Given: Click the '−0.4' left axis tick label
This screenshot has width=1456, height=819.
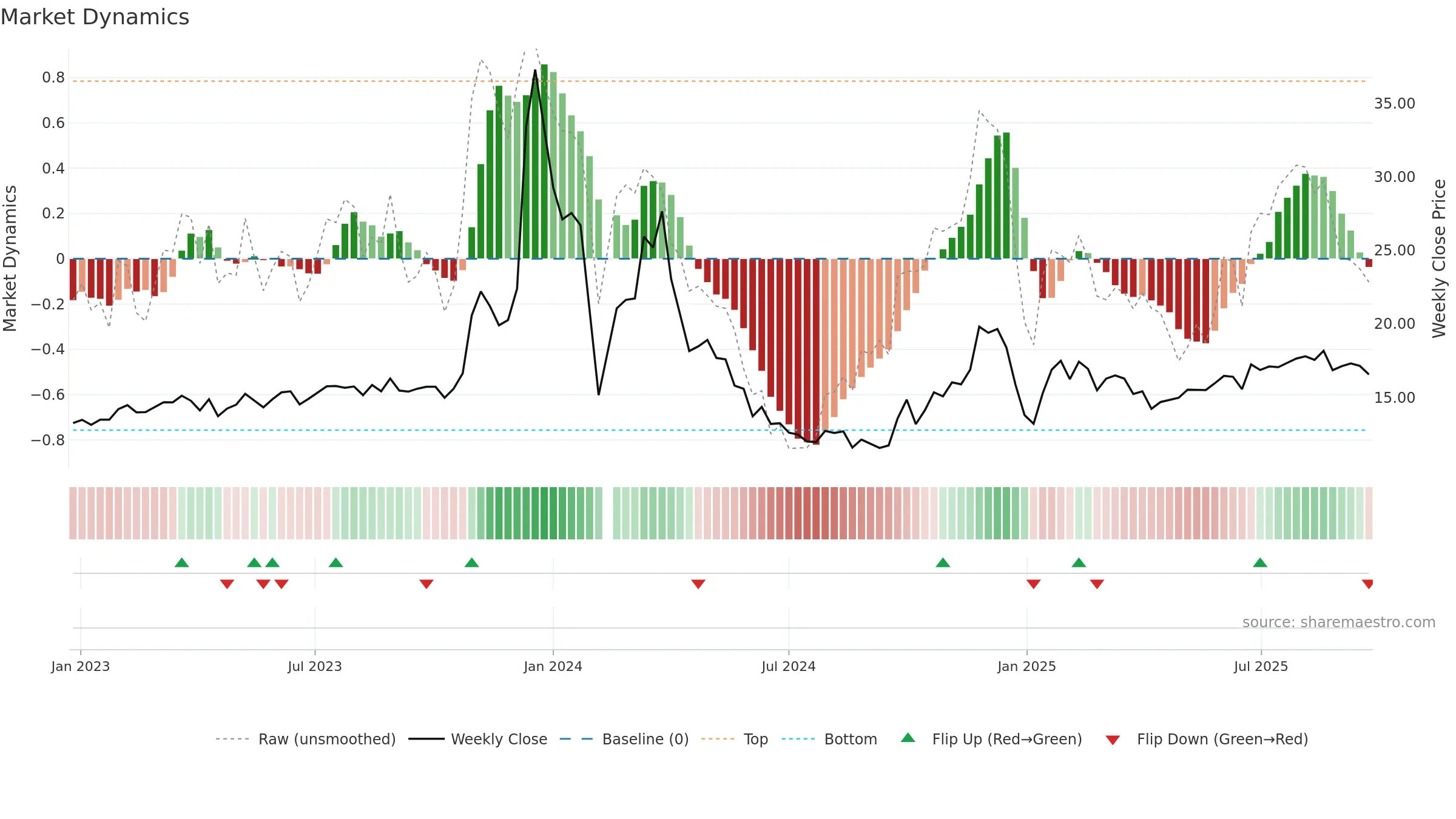Looking at the screenshot, I should [48, 349].
